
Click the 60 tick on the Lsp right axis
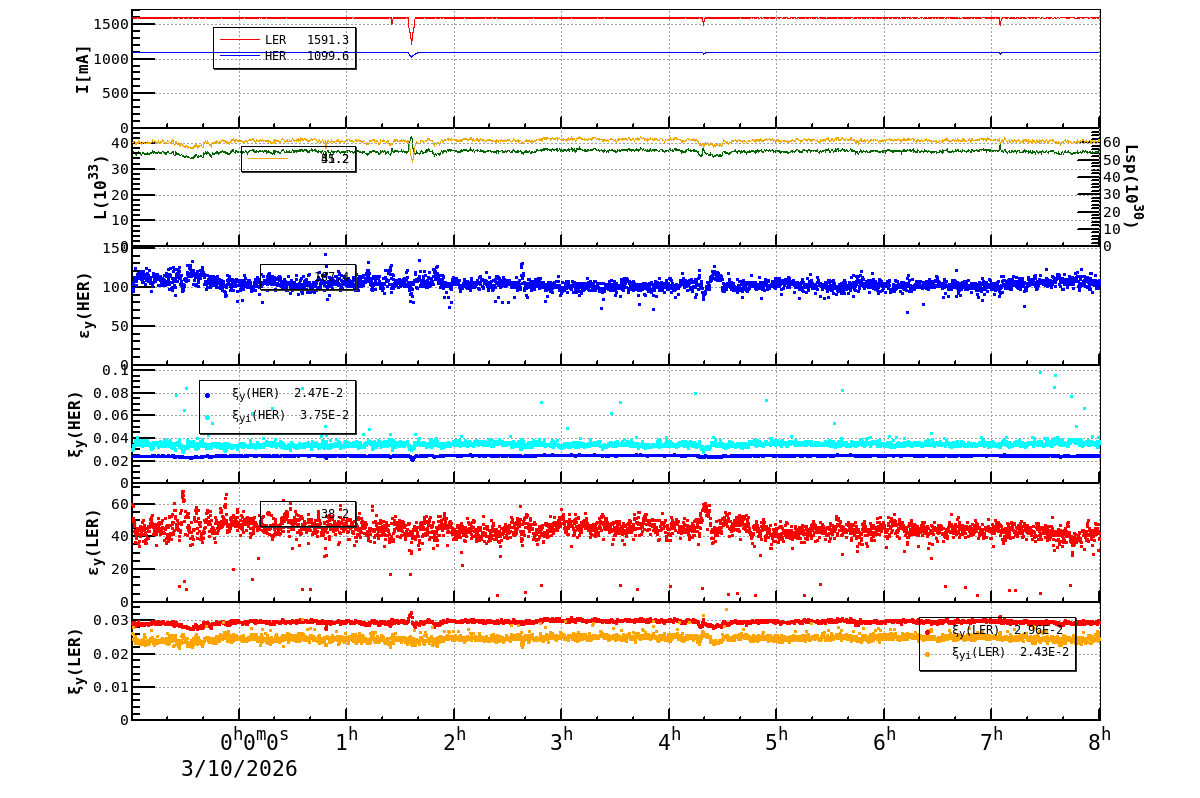click(x=1110, y=143)
